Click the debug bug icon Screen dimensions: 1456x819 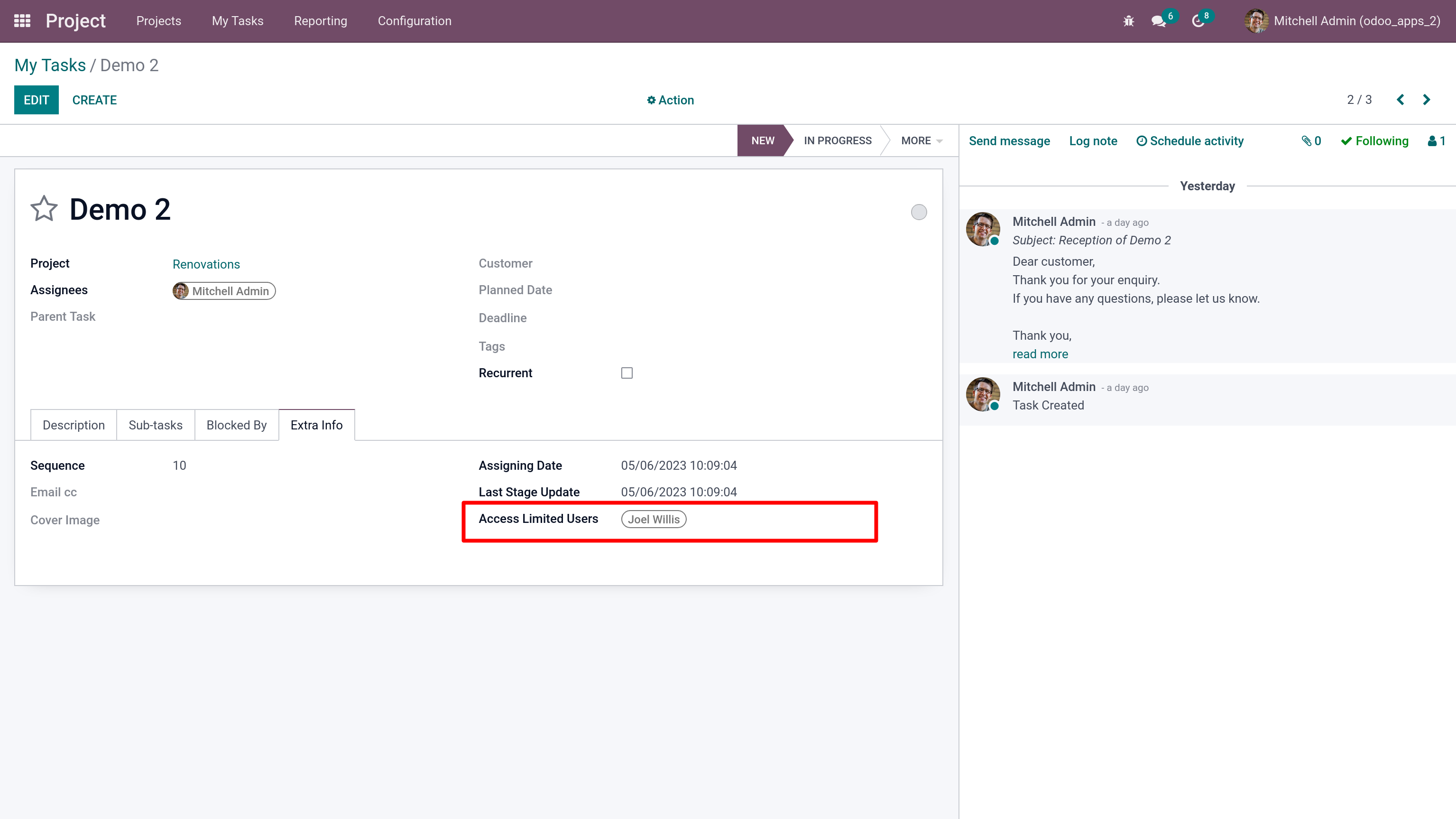tap(1128, 21)
